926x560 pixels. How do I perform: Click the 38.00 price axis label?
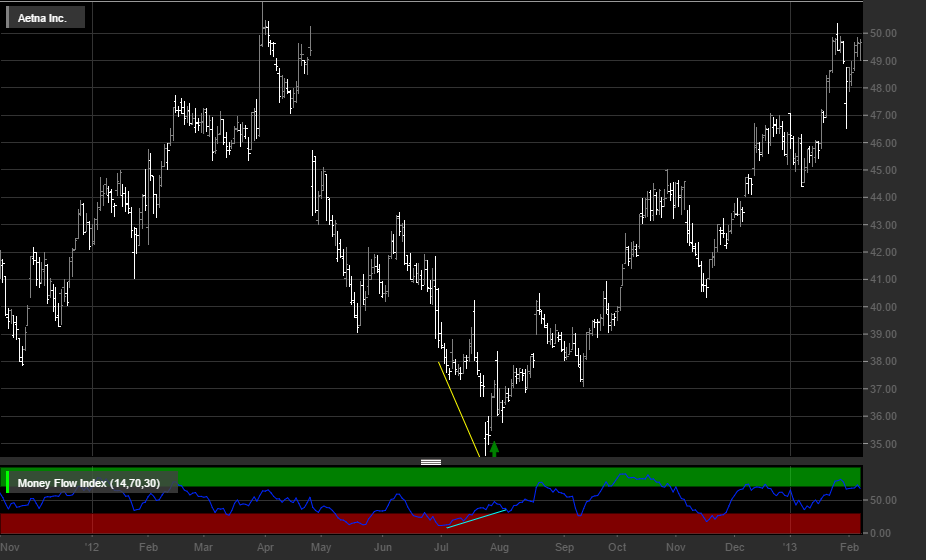(883, 362)
